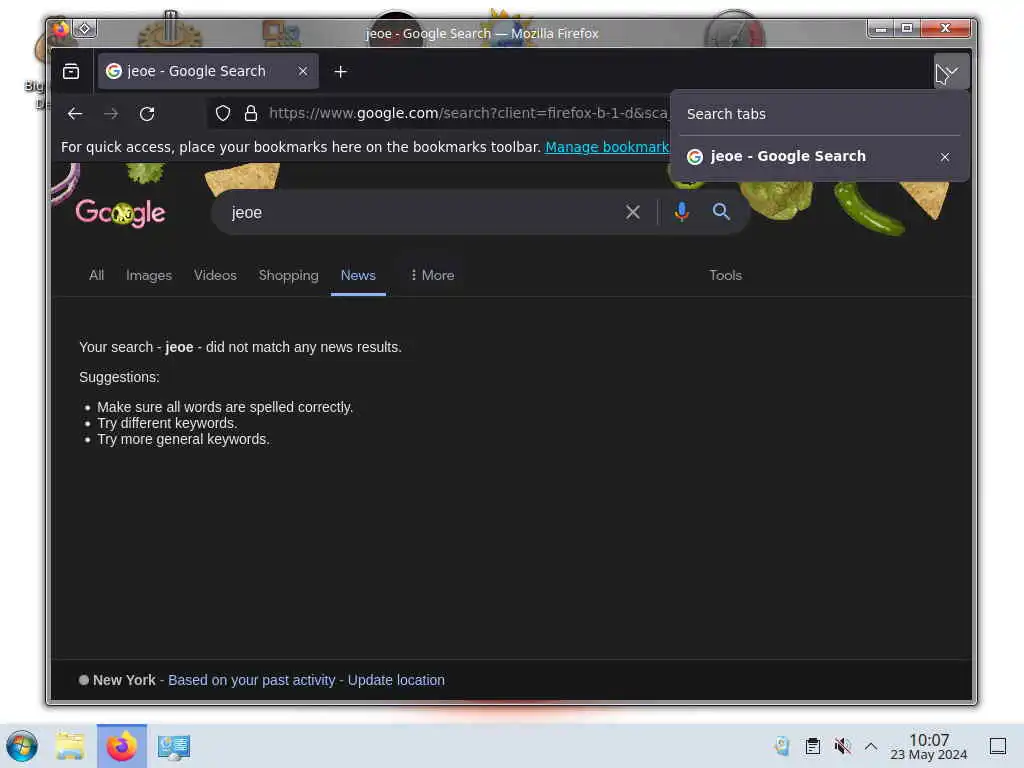Image resolution: width=1024 pixels, height=768 pixels.
Task: Open the tracking protection shield
Action: point(223,114)
